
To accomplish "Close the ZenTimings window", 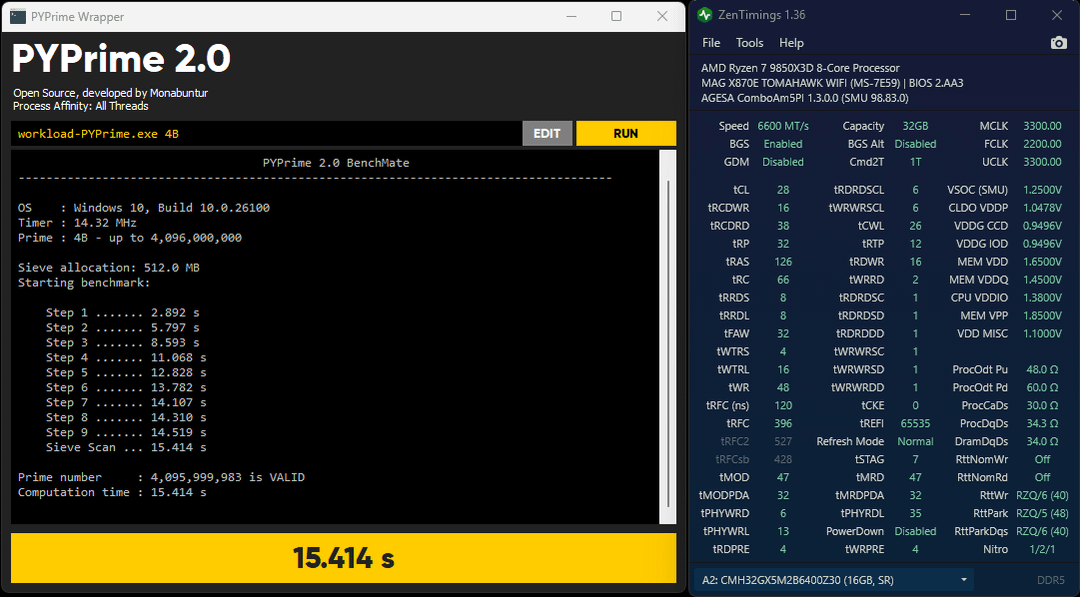I will (x=1057, y=15).
